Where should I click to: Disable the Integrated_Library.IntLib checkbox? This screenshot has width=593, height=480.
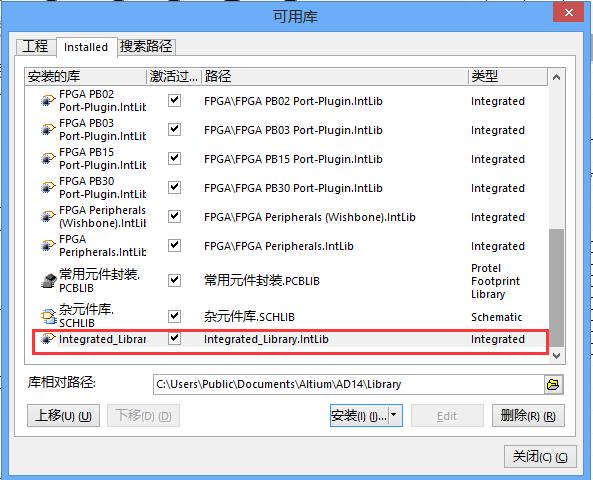coord(174,338)
